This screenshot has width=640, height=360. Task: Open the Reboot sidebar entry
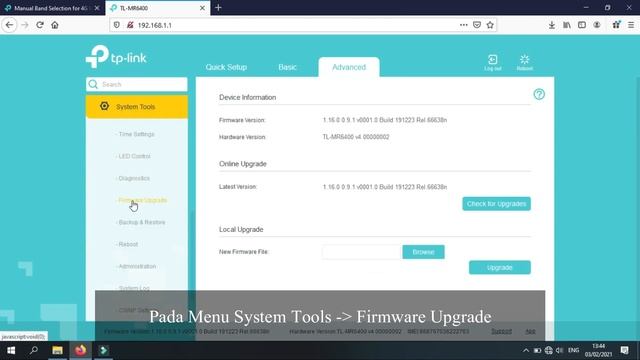click(127, 244)
